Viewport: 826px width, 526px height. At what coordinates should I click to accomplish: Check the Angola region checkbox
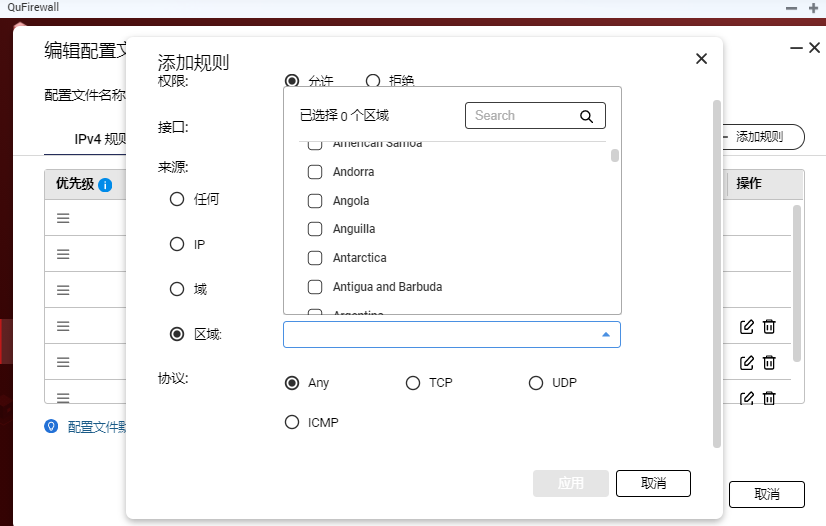click(x=315, y=201)
